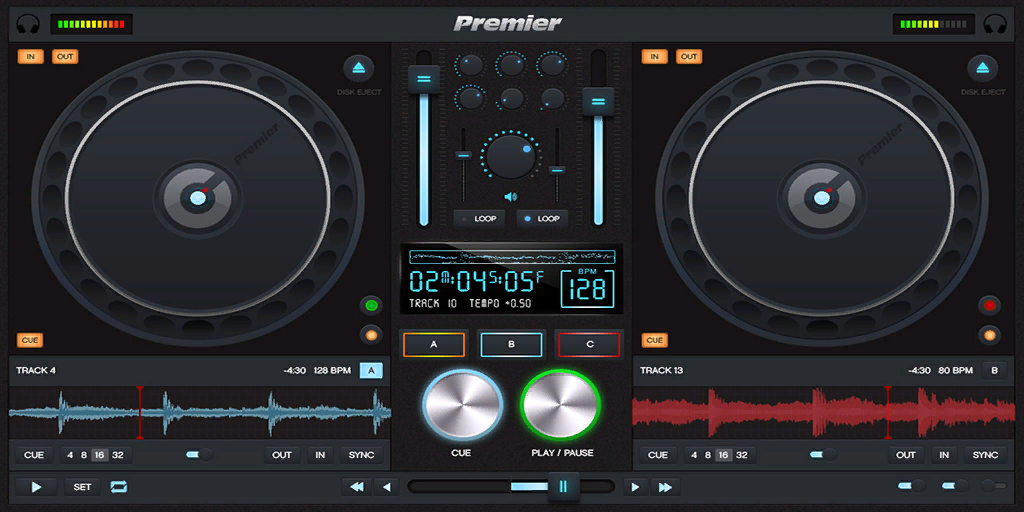Select loop length 16 under Track 13

(x=723, y=455)
